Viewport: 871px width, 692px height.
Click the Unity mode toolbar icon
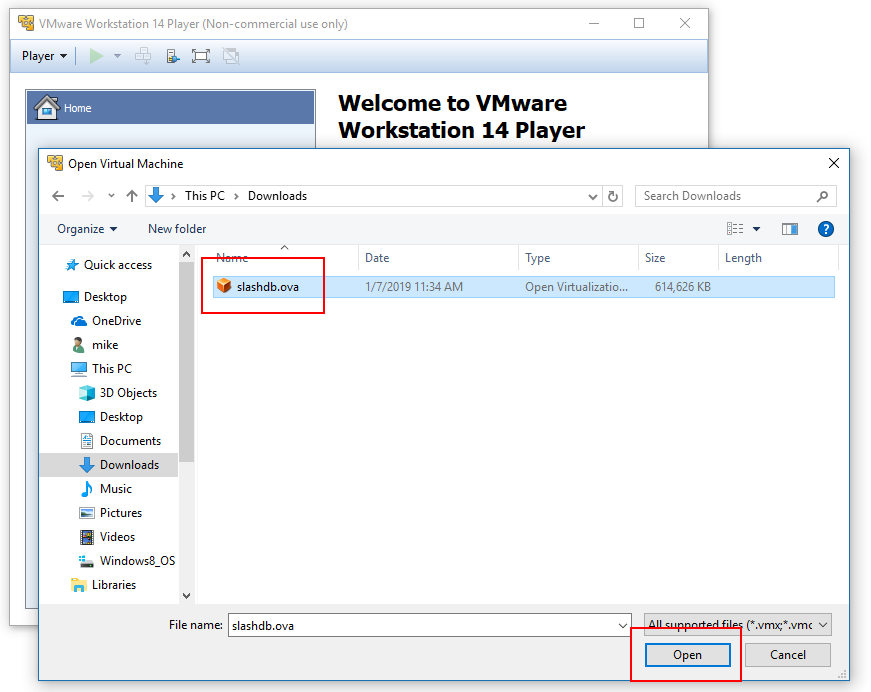(x=231, y=56)
